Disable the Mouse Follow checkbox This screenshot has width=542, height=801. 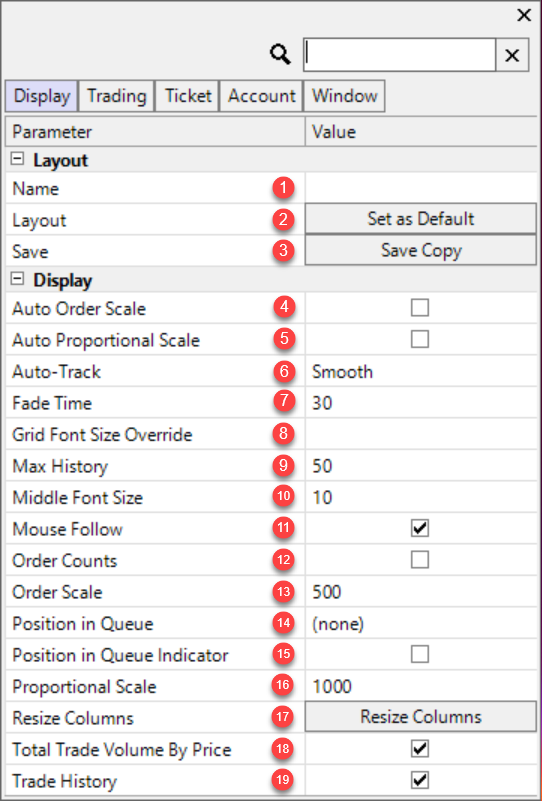pyautogui.click(x=420, y=529)
